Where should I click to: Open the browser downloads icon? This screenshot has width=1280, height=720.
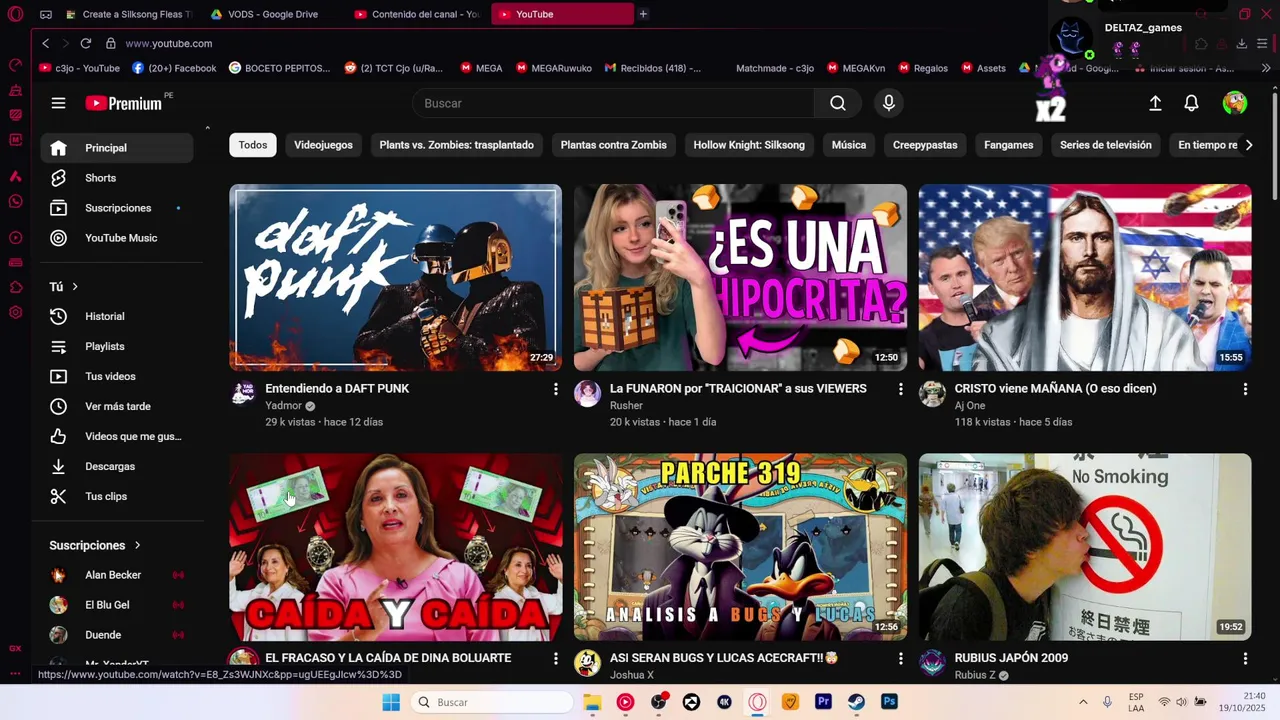pyautogui.click(x=1241, y=43)
